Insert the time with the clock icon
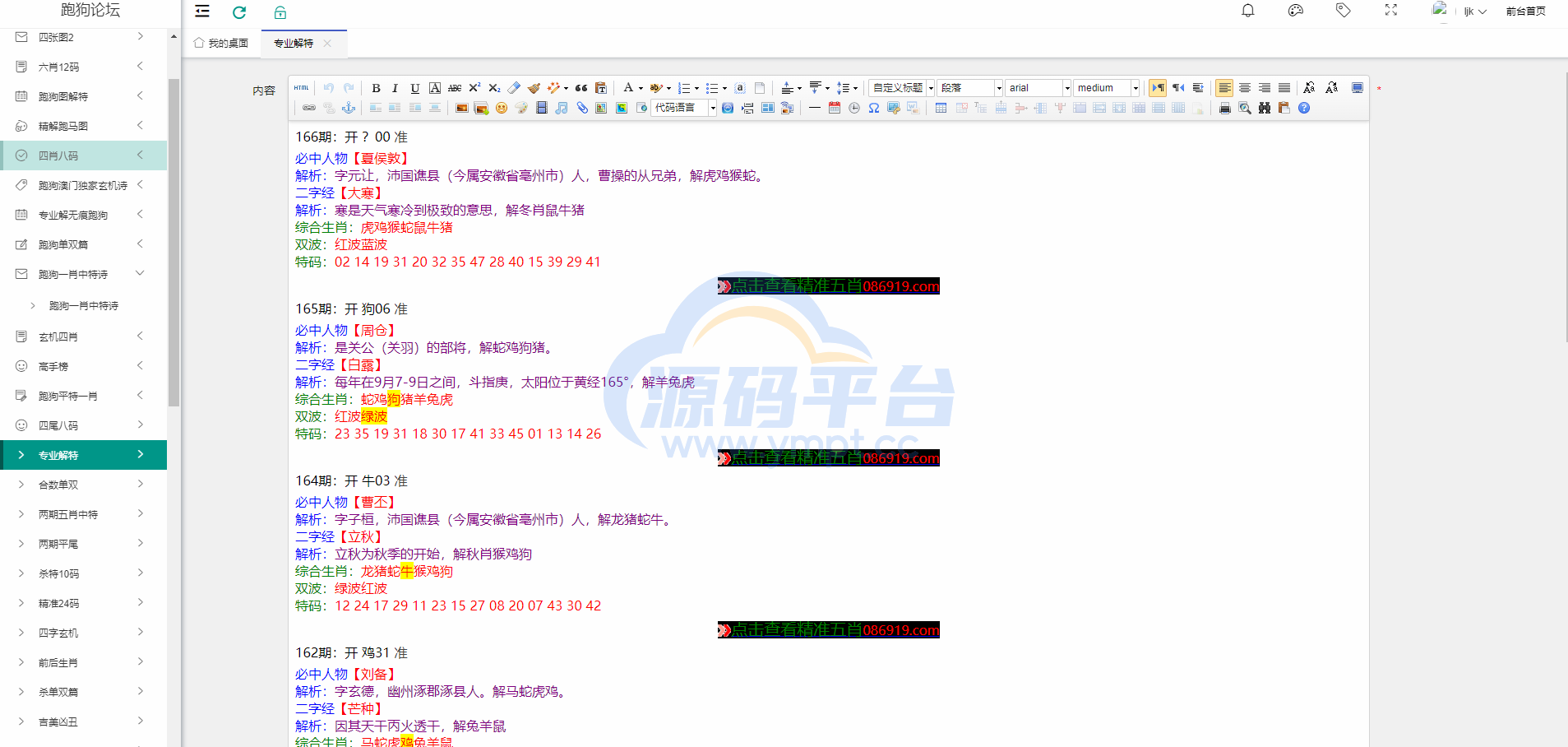The width and height of the screenshot is (1568, 747). [x=854, y=108]
